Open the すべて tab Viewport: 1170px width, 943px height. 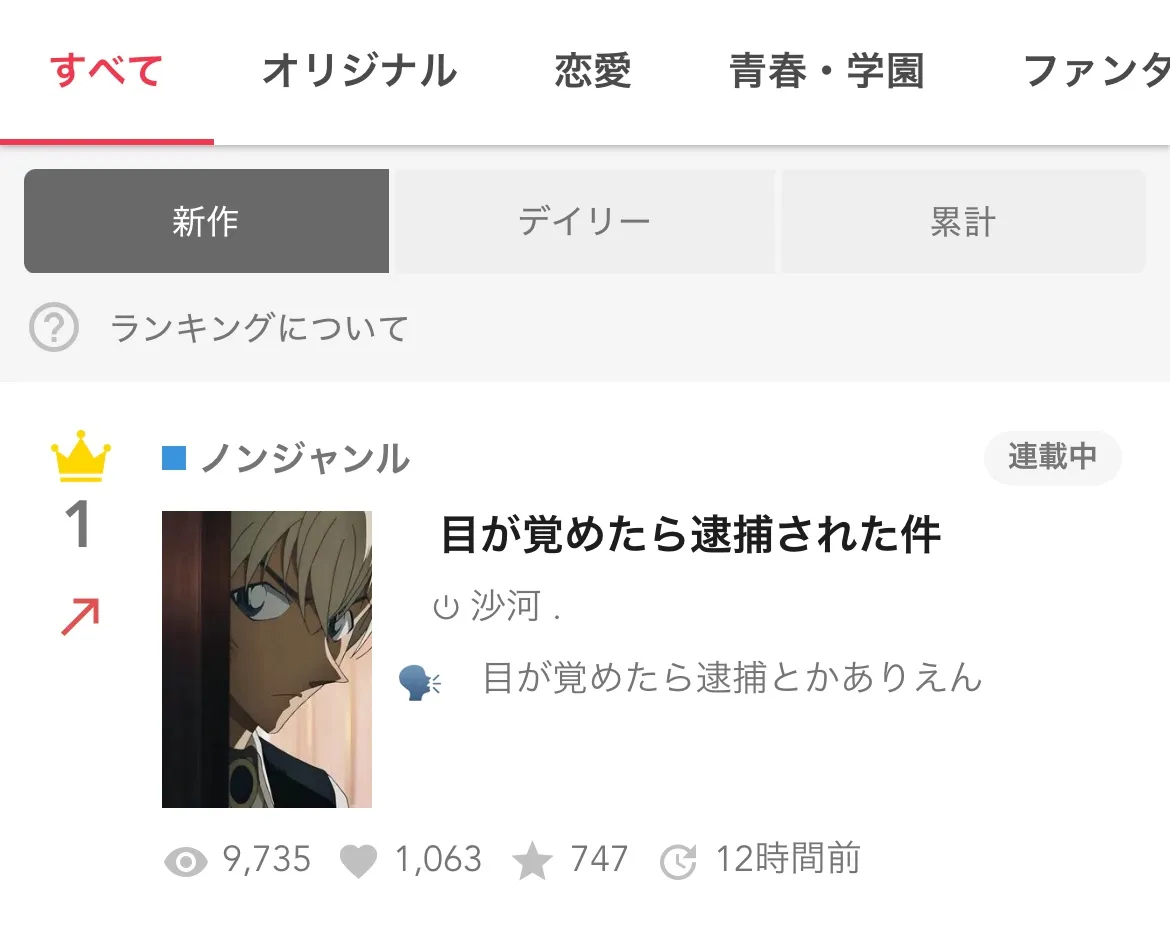point(107,71)
